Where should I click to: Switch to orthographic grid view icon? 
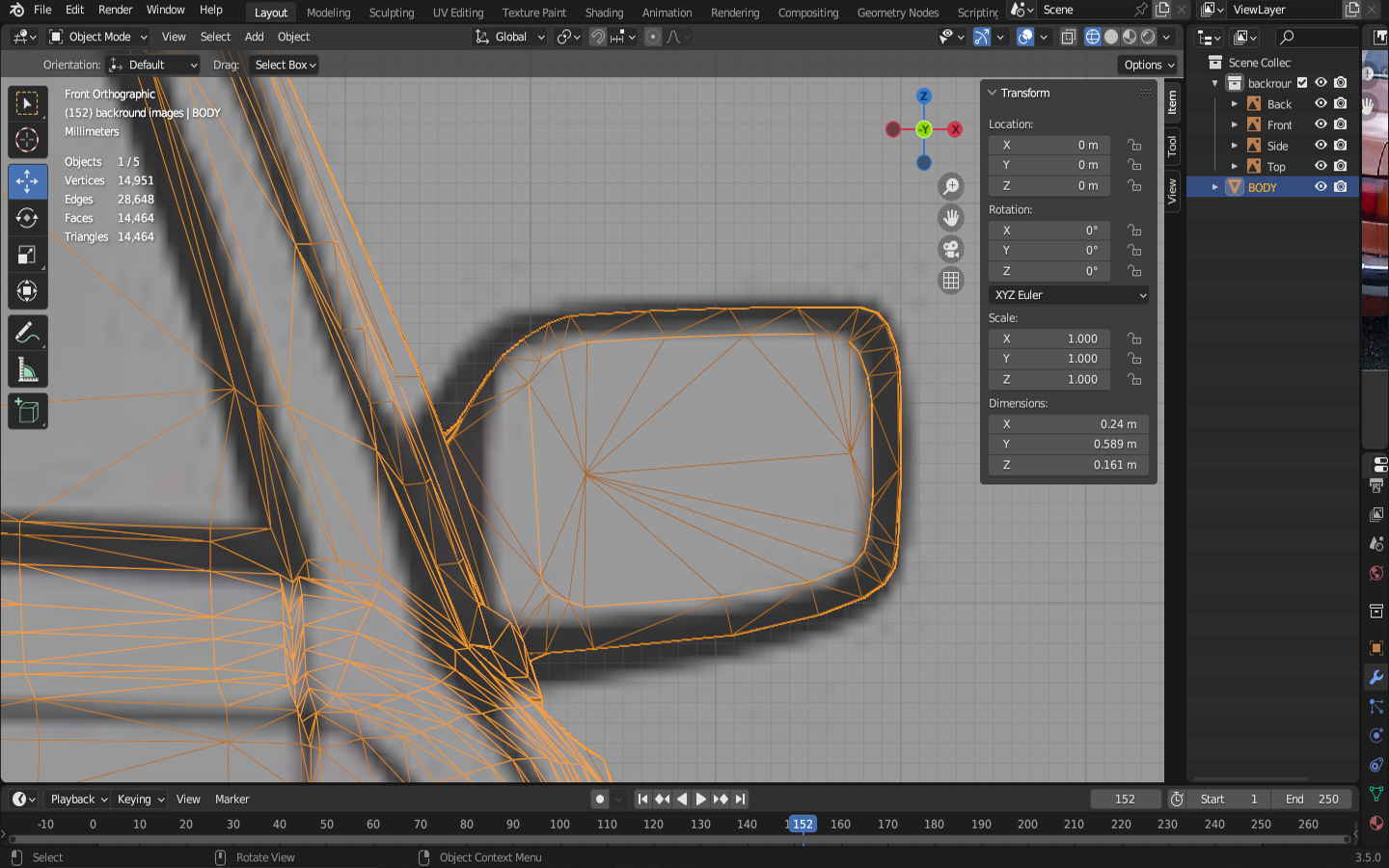point(951,281)
